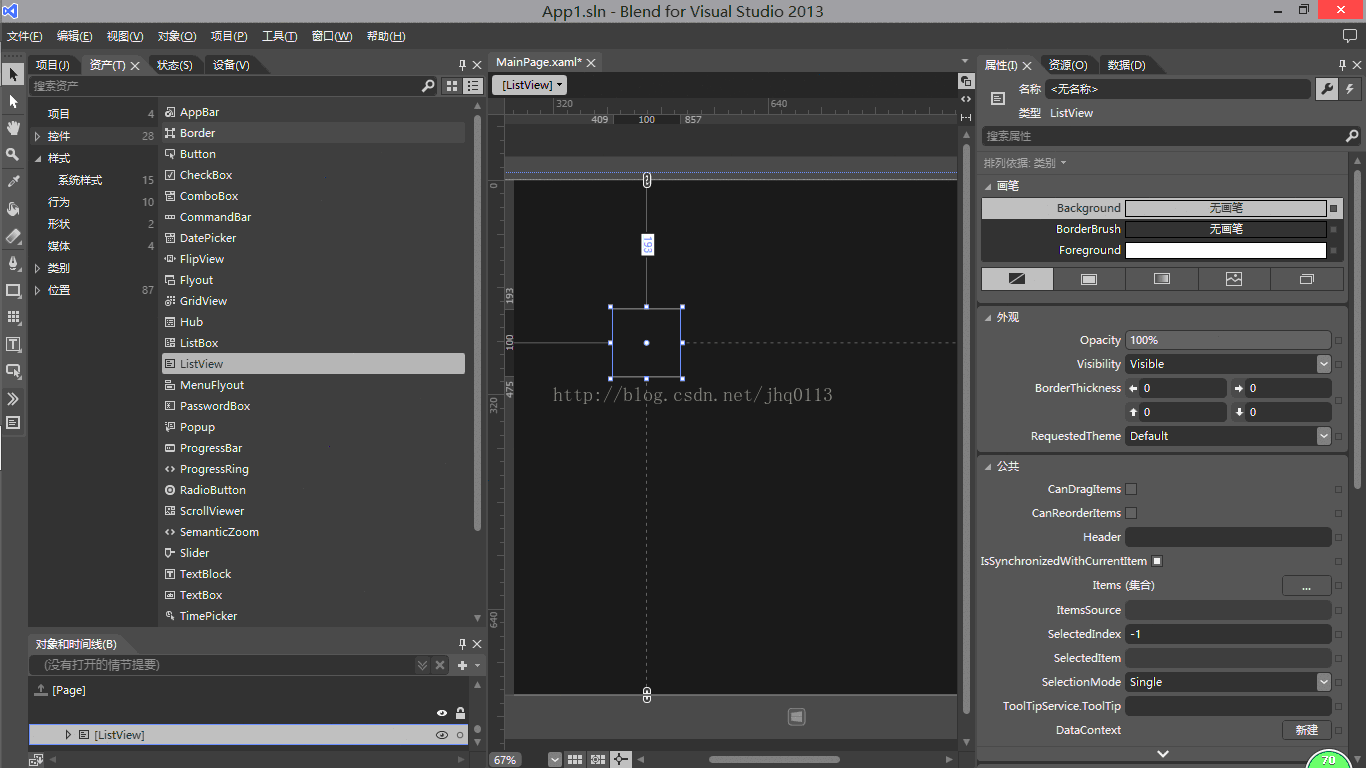Switch to the 状态(S) tab
The width and height of the screenshot is (1366, 768).
(174, 65)
